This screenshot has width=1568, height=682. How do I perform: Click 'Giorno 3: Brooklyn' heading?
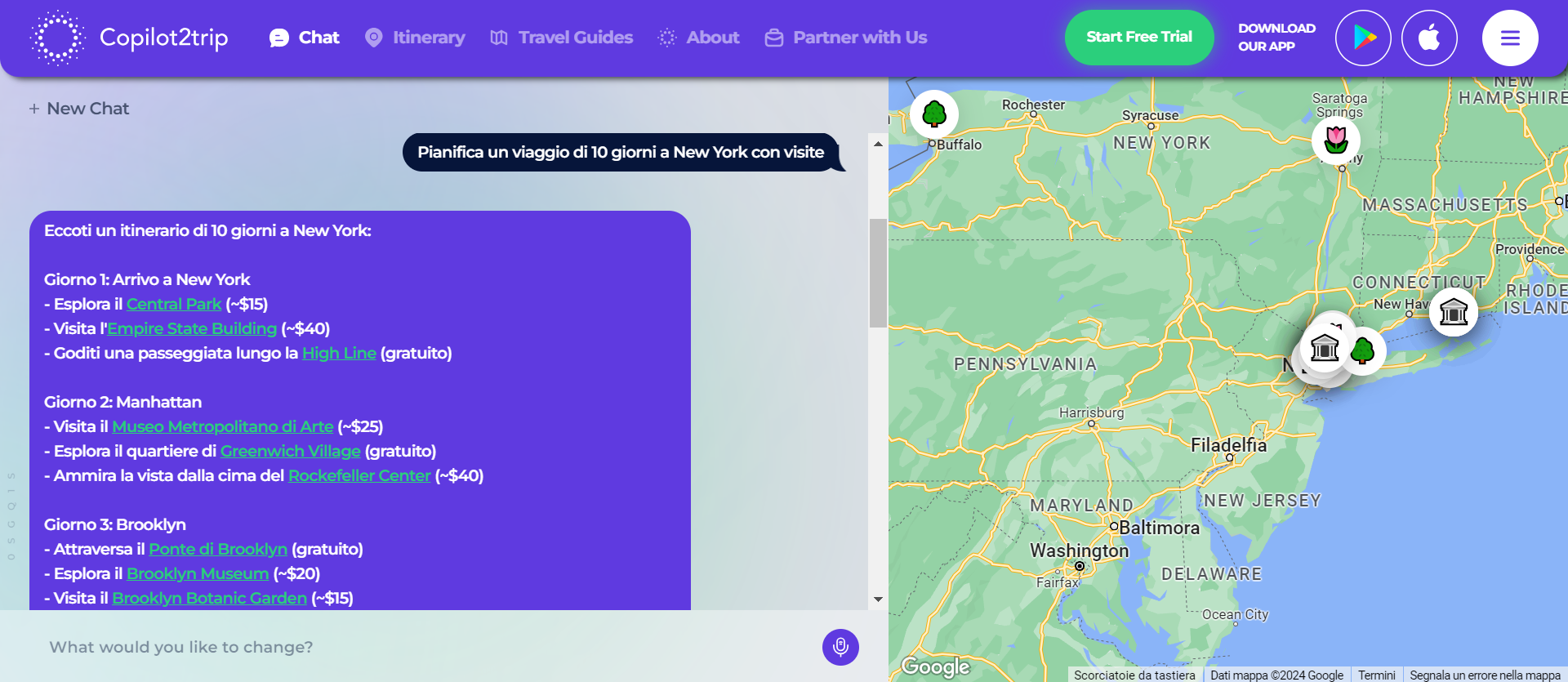[115, 524]
